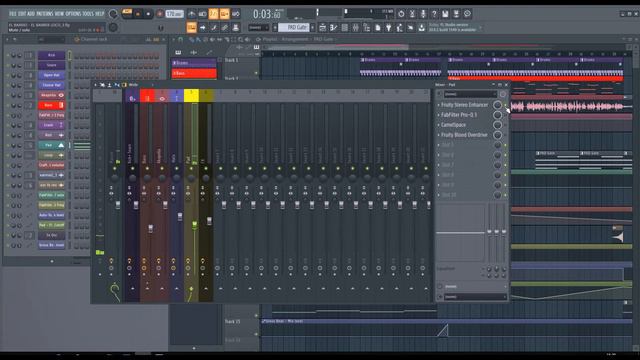Click the Record button
Screen dimensions: 640x360
pyautogui.click(x=160, y=14)
